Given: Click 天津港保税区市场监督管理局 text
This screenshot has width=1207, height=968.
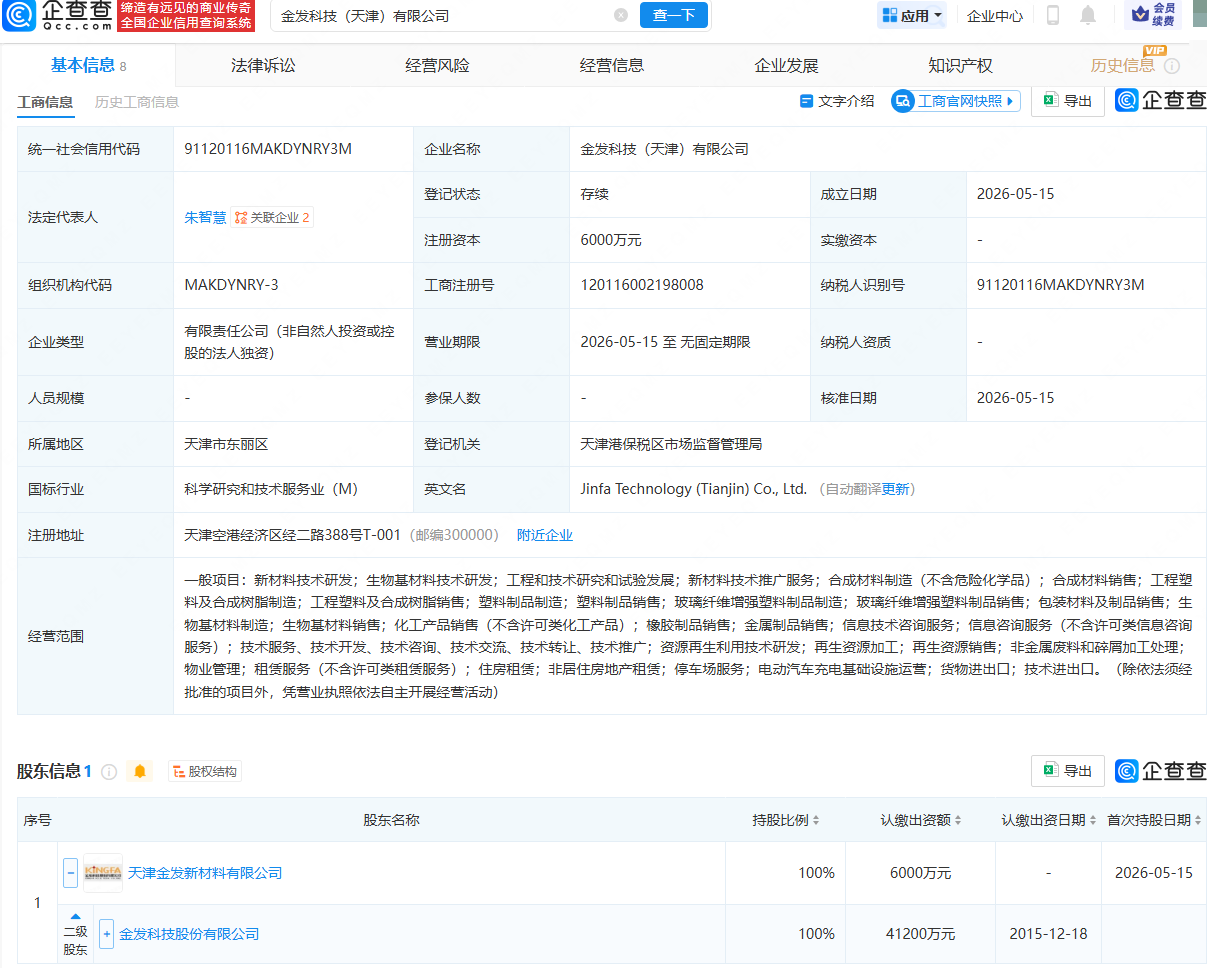Looking at the screenshot, I should [x=671, y=444].
